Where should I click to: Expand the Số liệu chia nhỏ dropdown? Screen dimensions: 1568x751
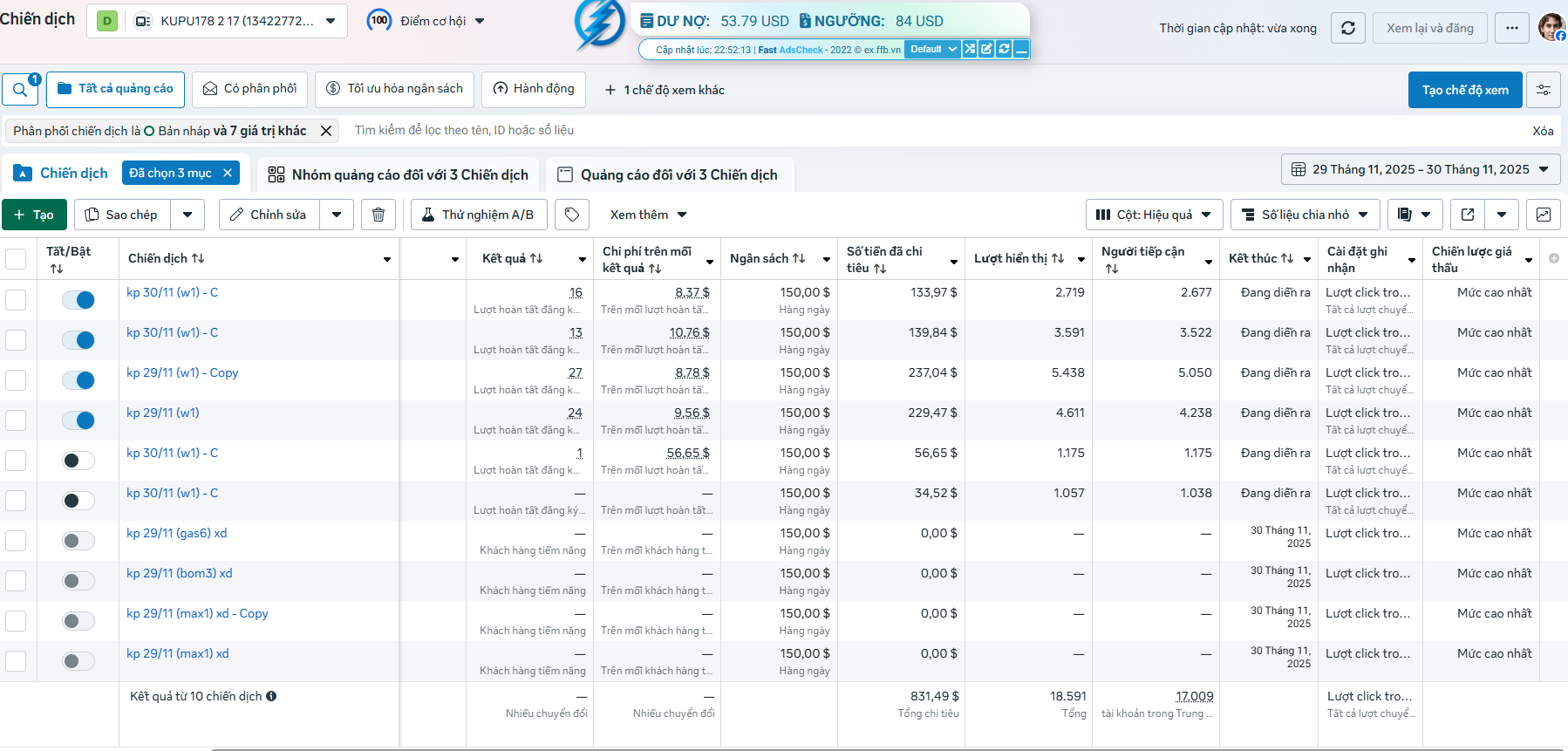pyautogui.click(x=1305, y=215)
